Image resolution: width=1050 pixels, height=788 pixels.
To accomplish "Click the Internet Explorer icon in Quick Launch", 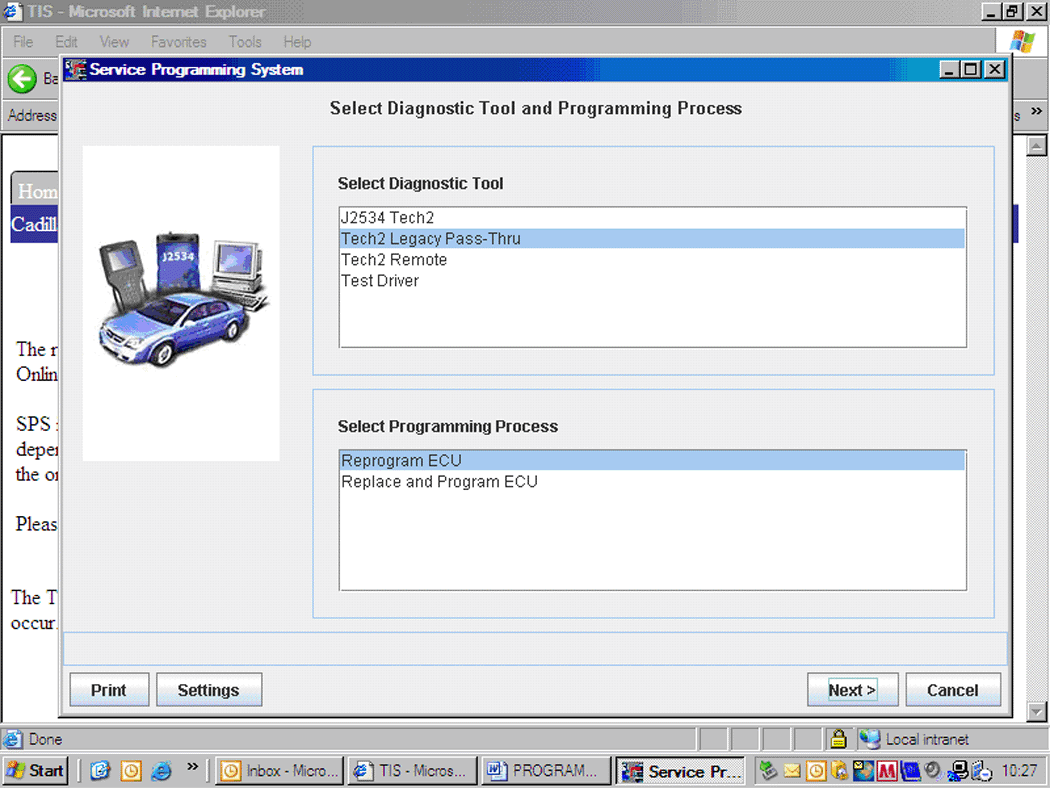I will [x=161, y=771].
